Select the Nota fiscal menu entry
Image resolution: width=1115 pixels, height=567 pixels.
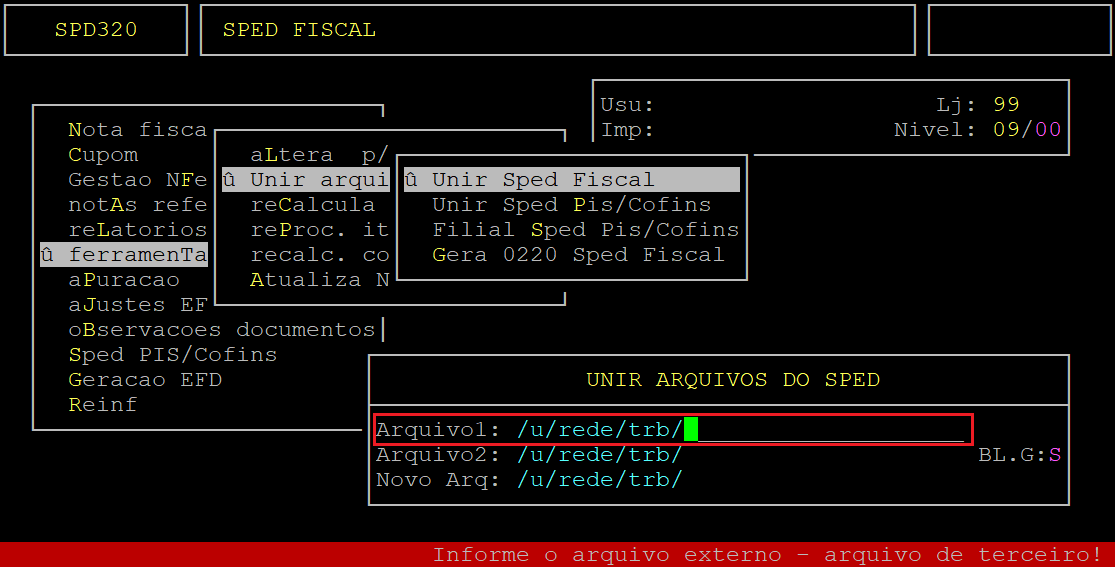pos(137,130)
